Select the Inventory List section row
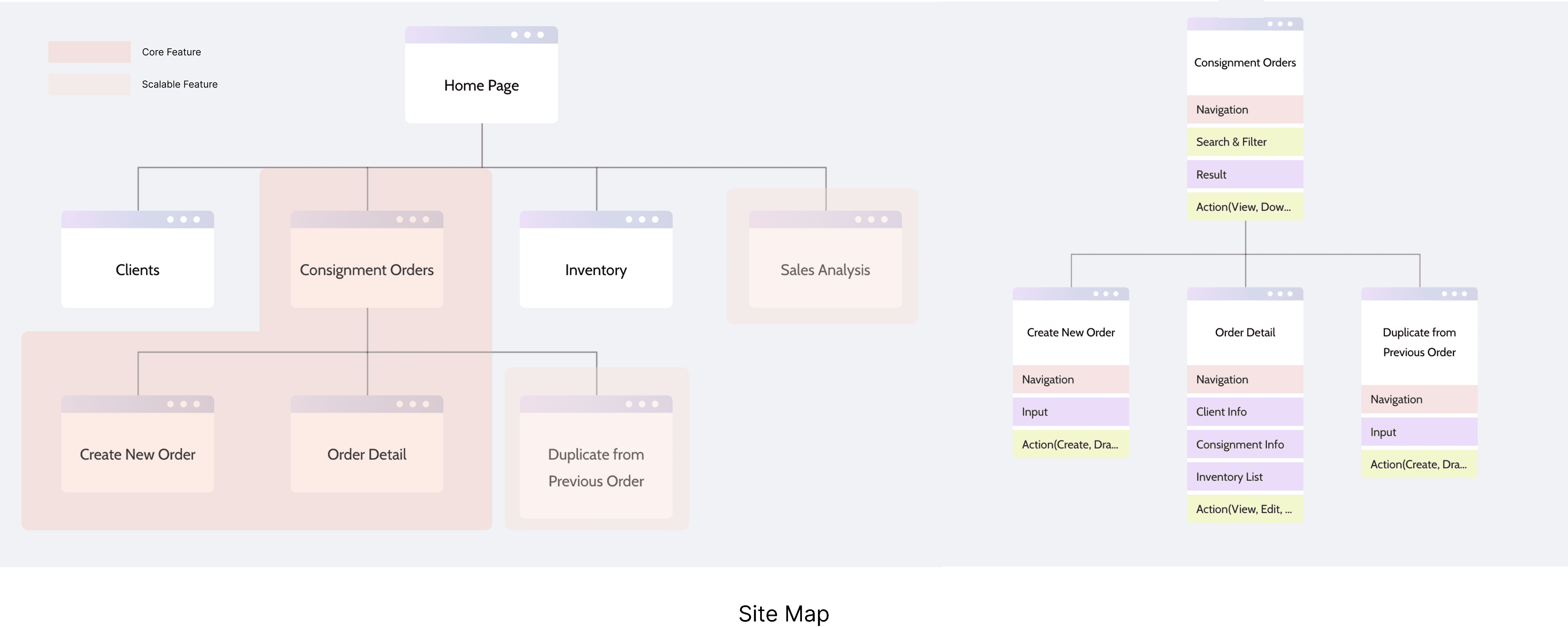Viewport: 1568px width, 627px height. pos(1244,477)
